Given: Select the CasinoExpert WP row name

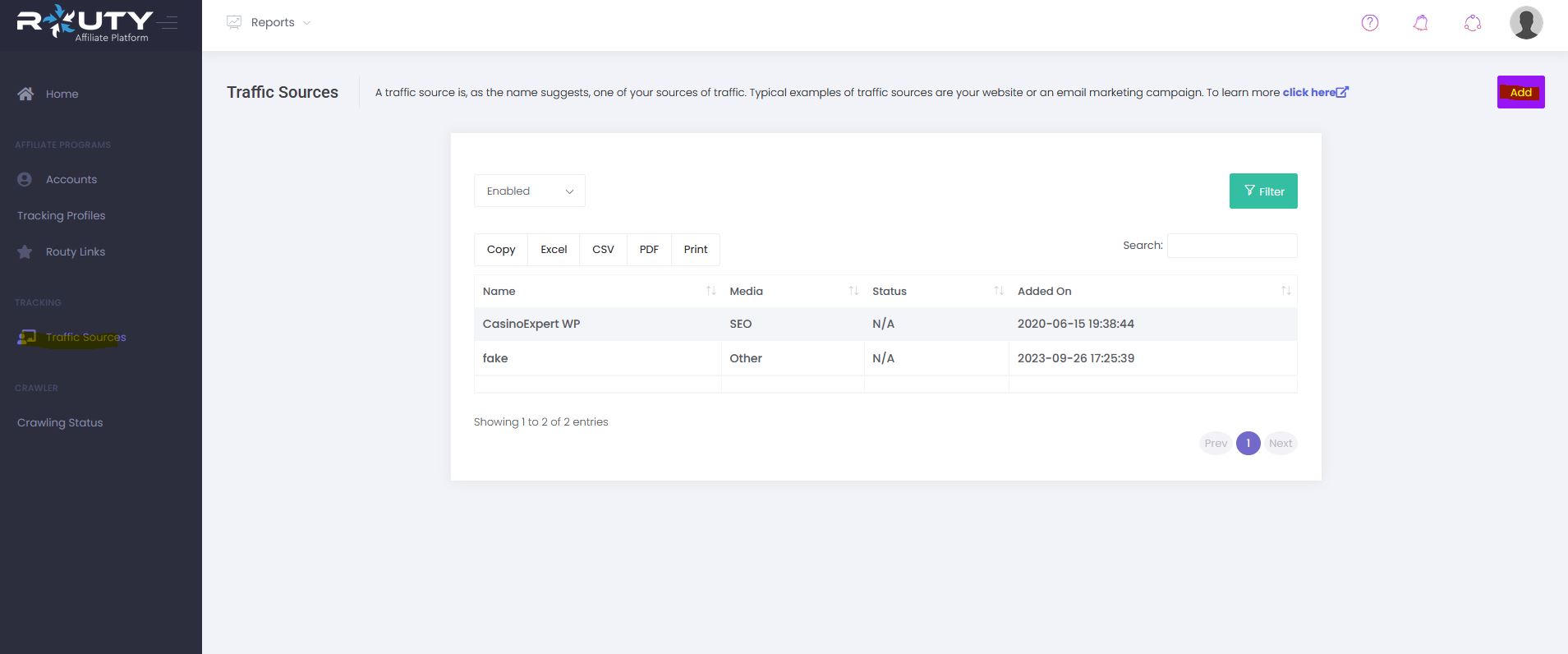Looking at the screenshot, I should (x=531, y=324).
